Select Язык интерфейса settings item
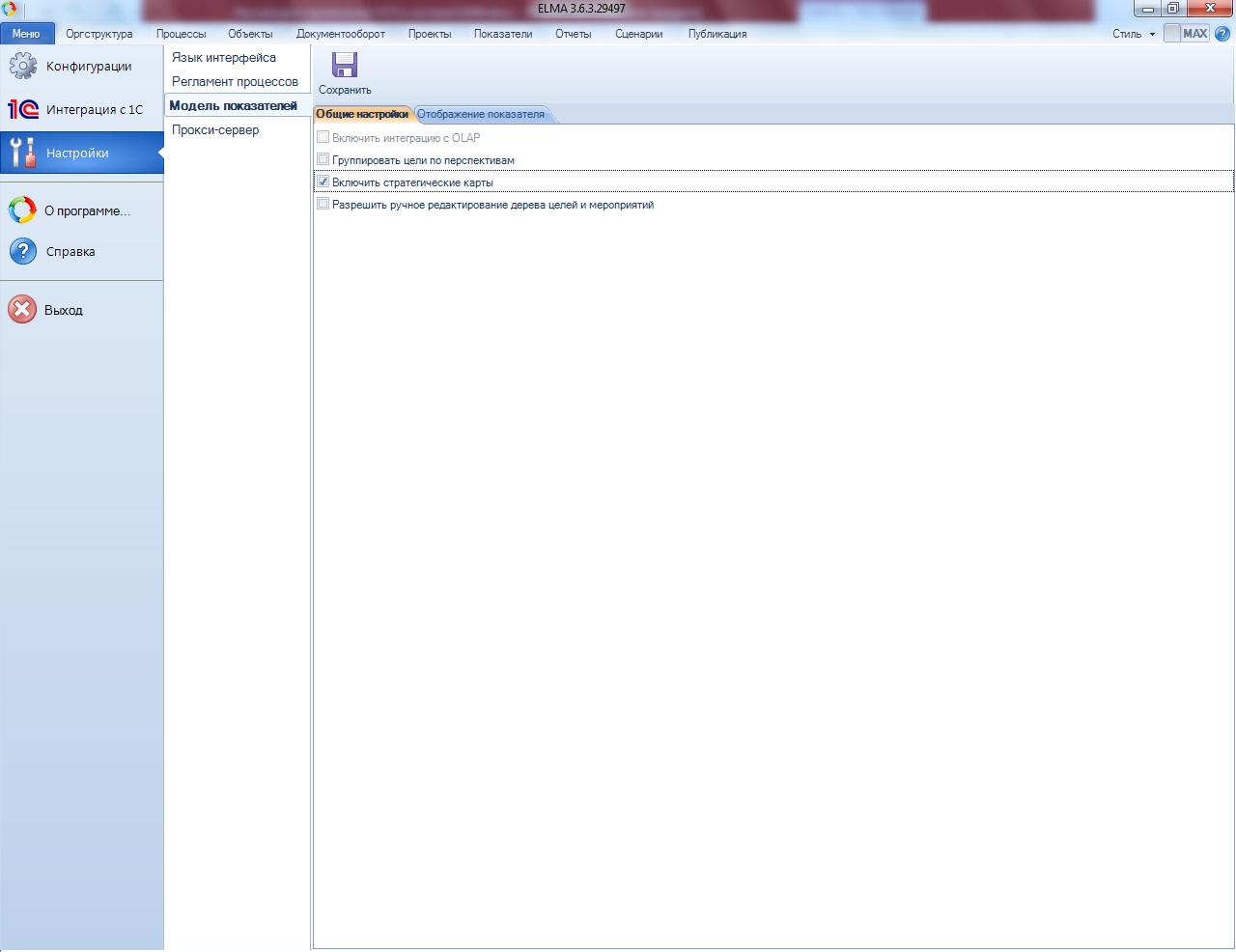Viewport: 1236px width, 952px height. pyautogui.click(x=224, y=58)
